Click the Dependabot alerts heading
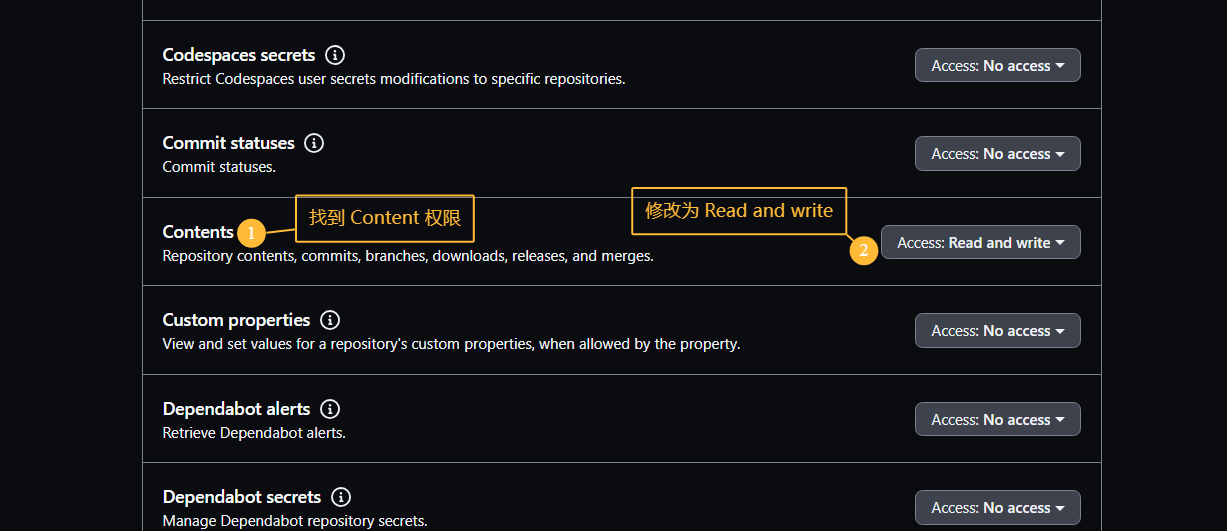This screenshot has width=1227, height=531. [236, 409]
